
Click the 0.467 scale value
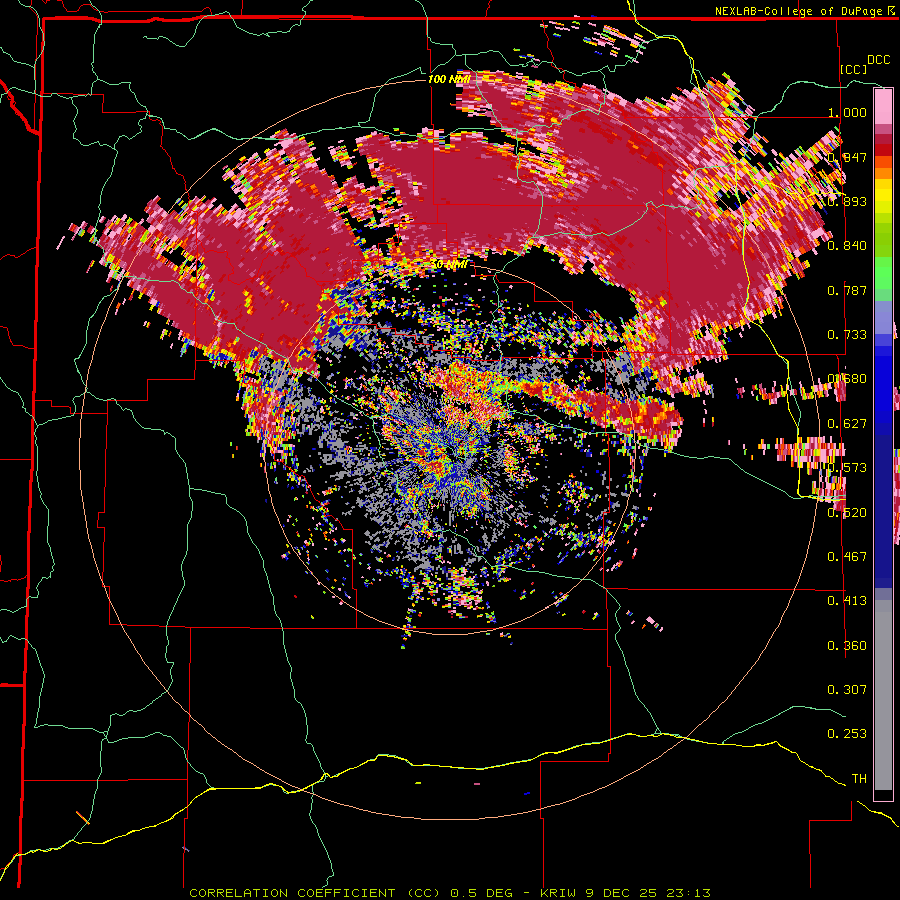tap(847, 557)
